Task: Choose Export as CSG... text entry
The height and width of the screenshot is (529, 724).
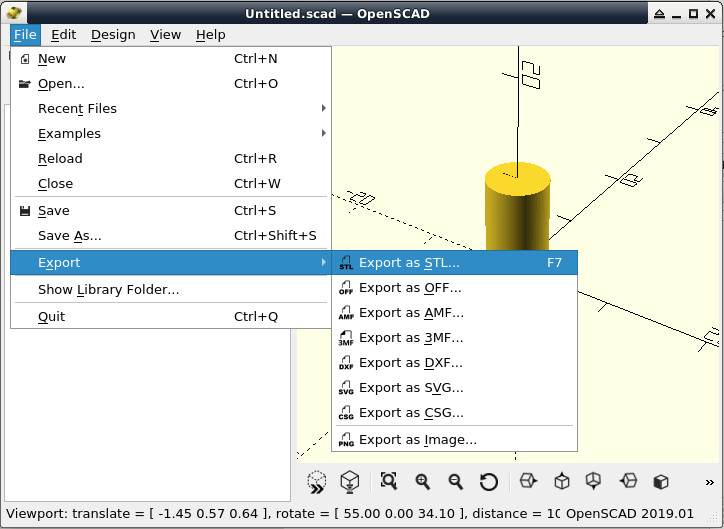Action: (x=411, y=412)
